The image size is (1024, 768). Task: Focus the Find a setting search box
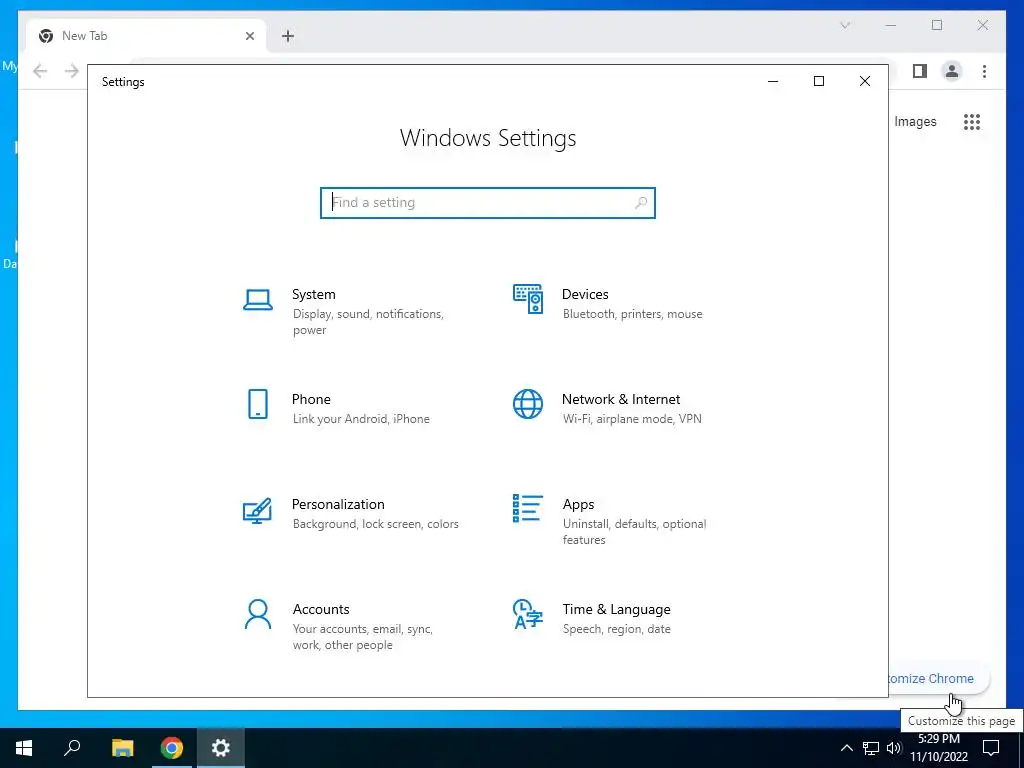488,202
